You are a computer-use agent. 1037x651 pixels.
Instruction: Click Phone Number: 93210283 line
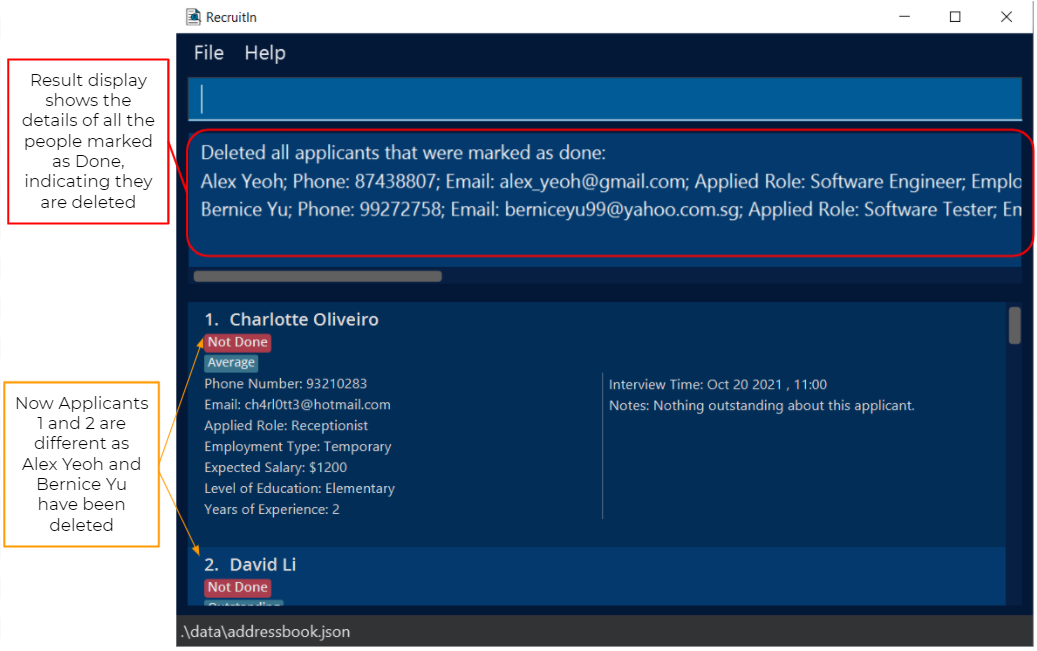tap(286, 384)
